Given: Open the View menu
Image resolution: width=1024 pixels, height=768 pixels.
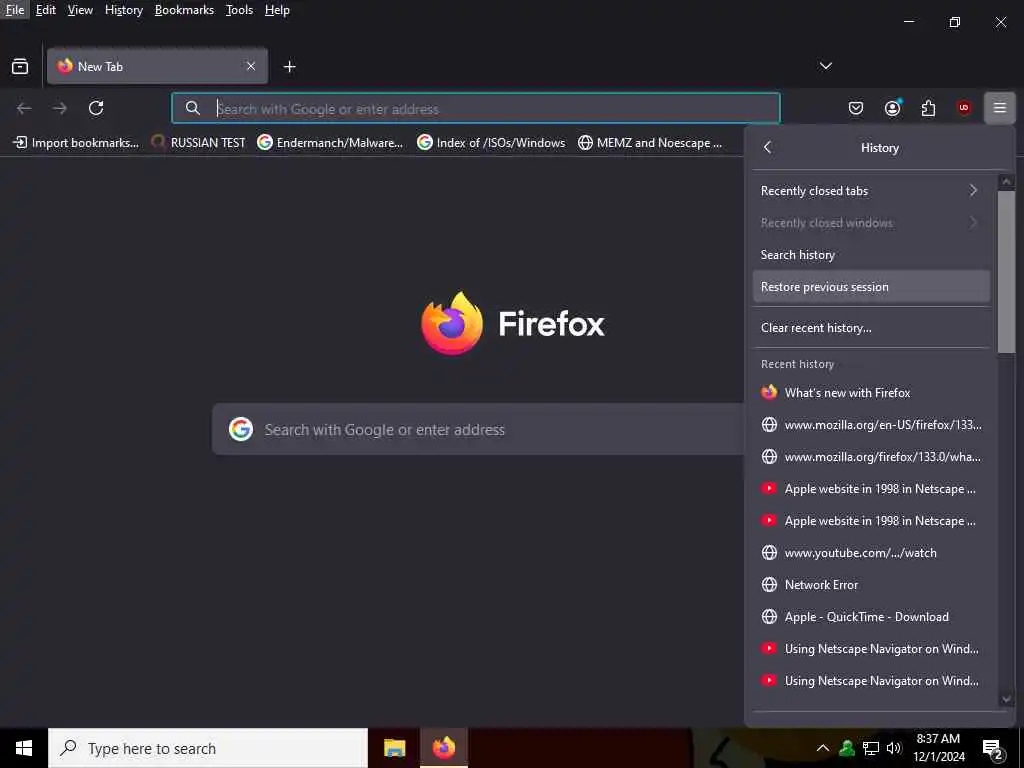Looking at the screenshot, I should pyautogui.click(x=80, y=10).
